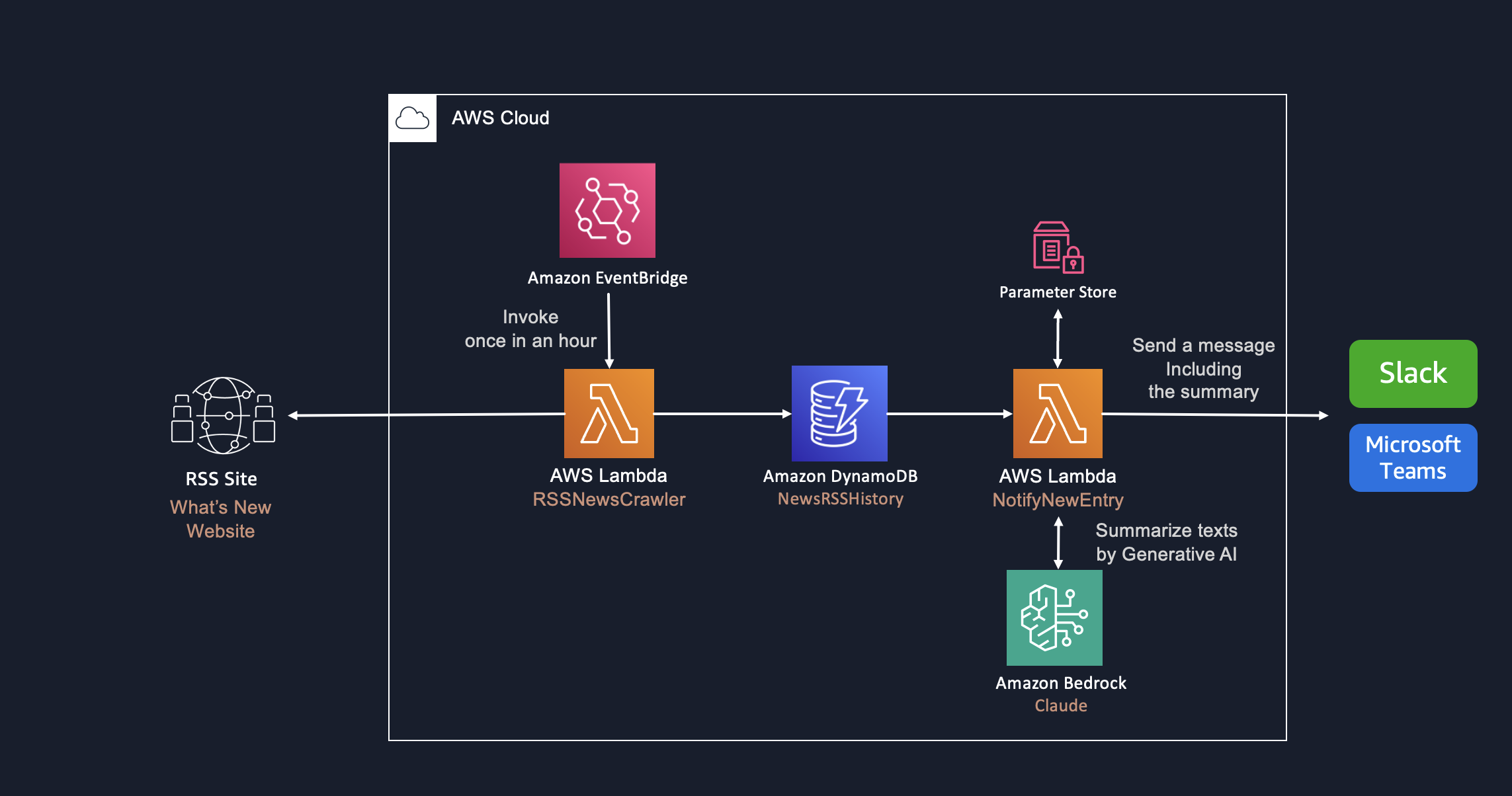1512x796 pixels.
Task: Click the "Parameter Store" label
Action: [x=1058, y=292]
